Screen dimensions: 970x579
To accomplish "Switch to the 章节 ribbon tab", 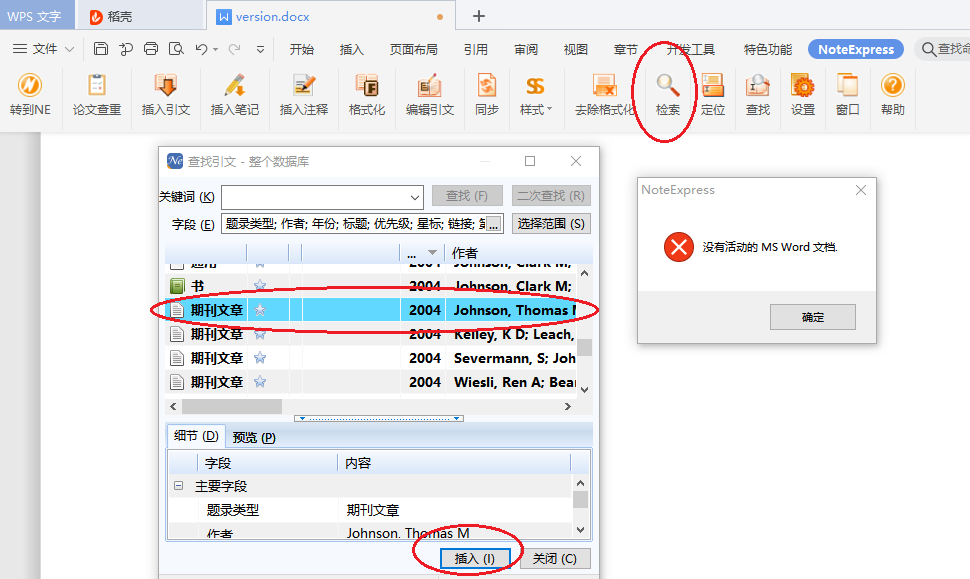I will (x=625, y=49).
